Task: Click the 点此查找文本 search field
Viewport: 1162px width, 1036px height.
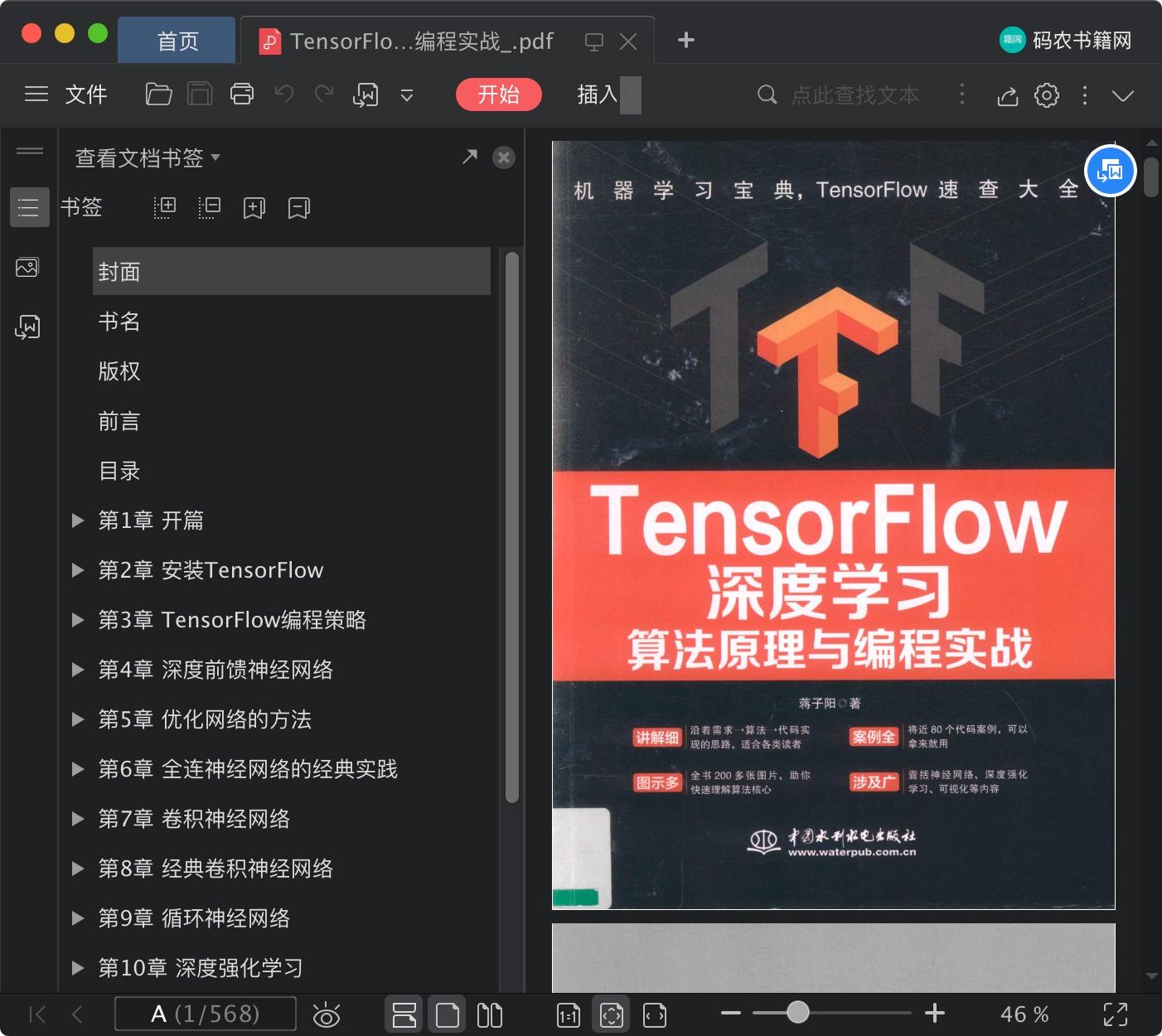Action: 854,95
